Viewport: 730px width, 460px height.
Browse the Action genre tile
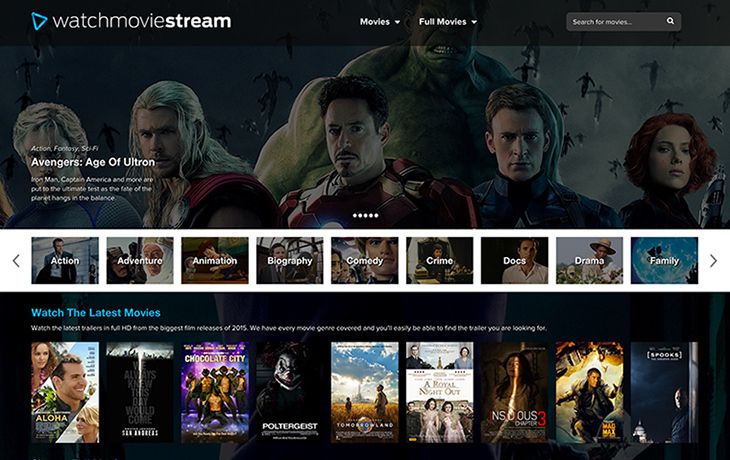pyautogui.click(x=65, y=261)
